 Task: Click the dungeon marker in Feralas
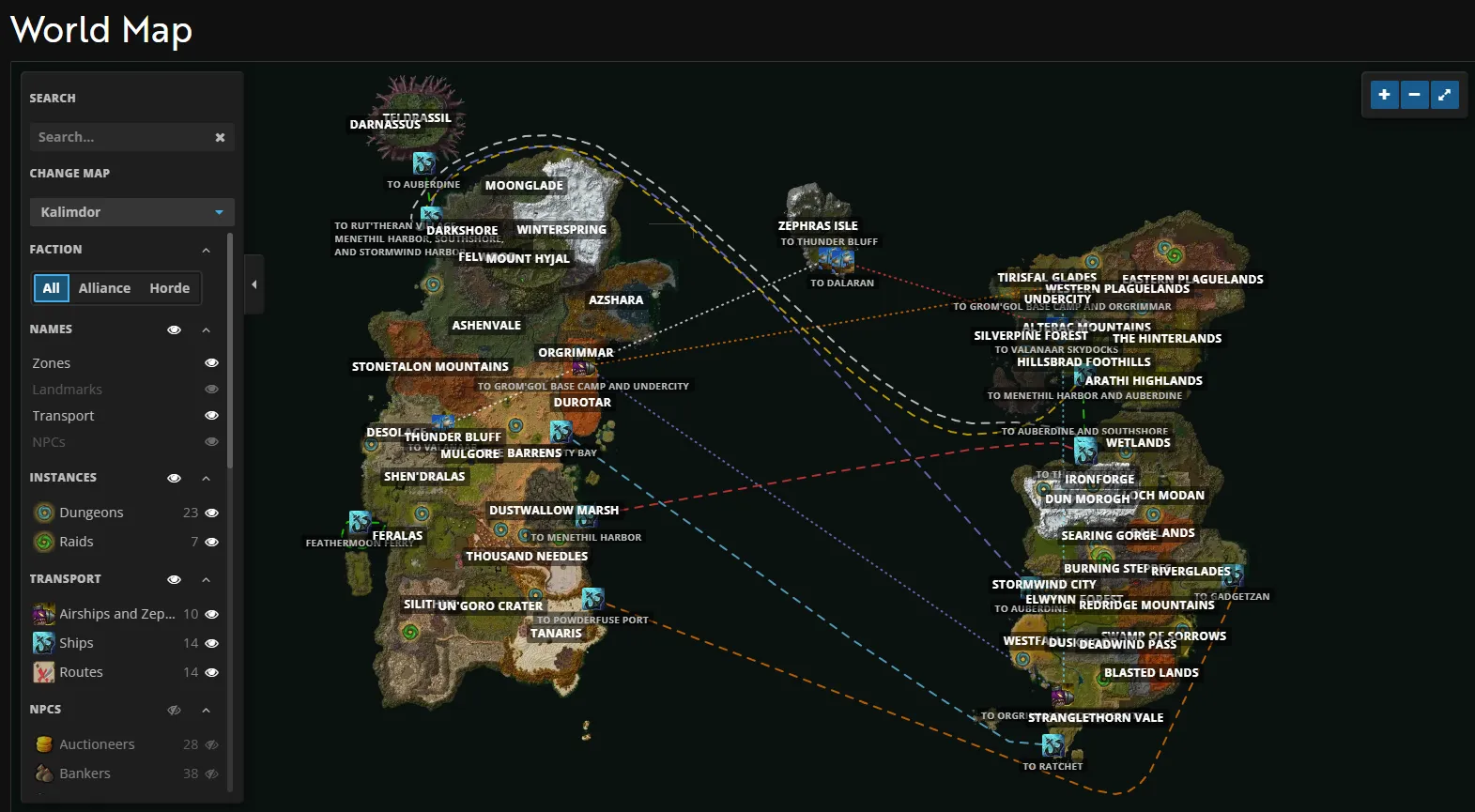tap(423, 513)
